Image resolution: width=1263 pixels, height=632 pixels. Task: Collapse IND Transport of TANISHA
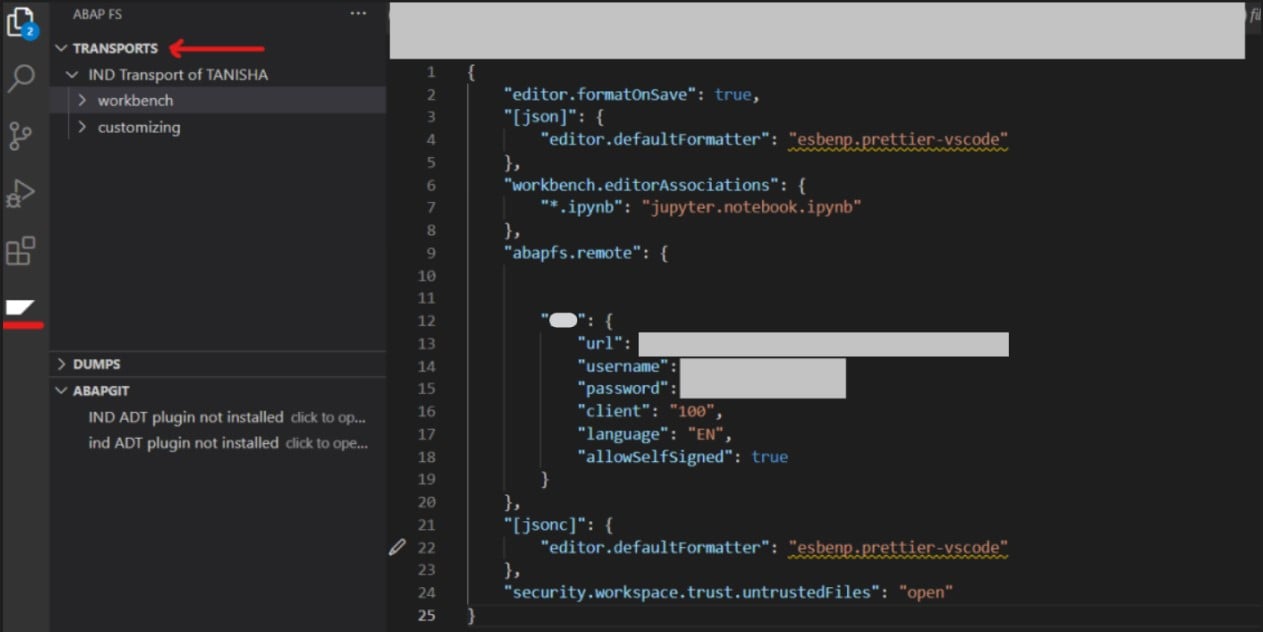pyautogui.click(x=71, y=74)
